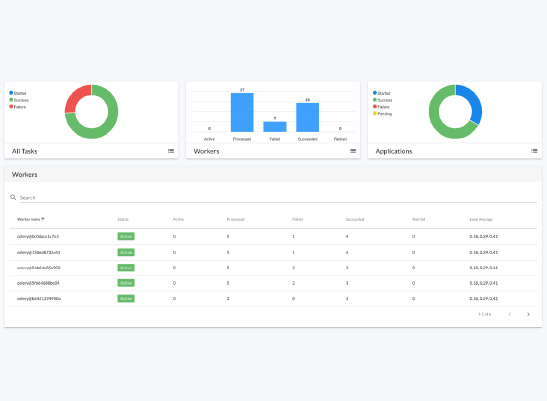
Task: Open the list icon on Applications card
Action: tap(534, 151)
